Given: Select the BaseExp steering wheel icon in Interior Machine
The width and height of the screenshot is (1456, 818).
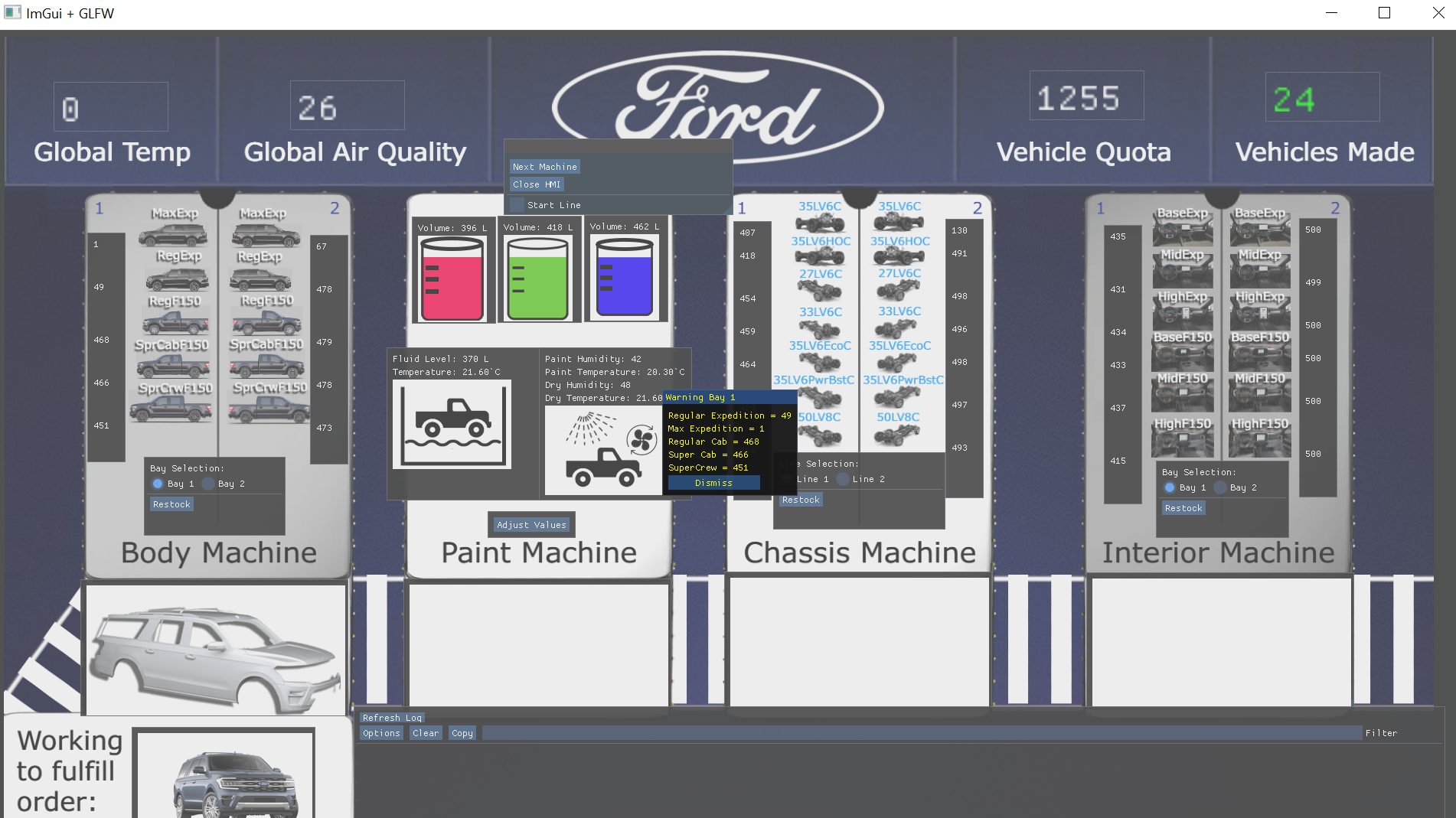Looking at the screenshot, I should (1183, 230).
